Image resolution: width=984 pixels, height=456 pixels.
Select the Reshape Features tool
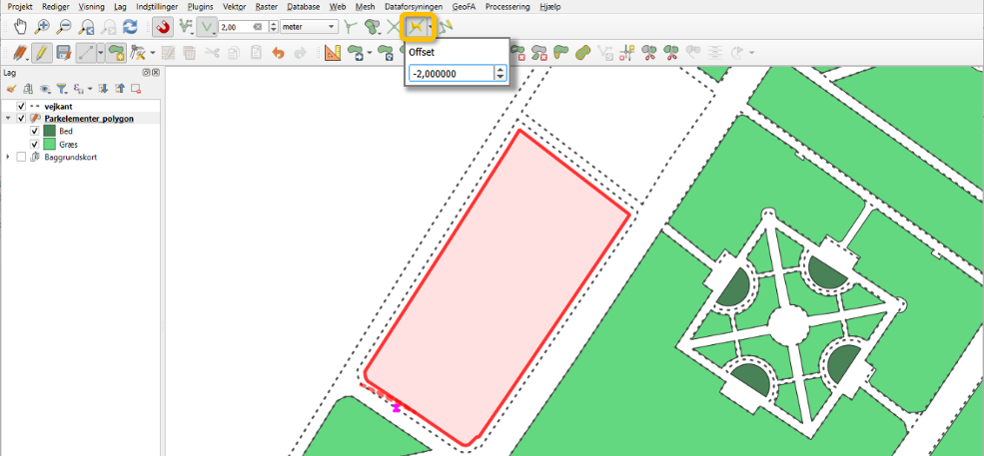[561, 53]
